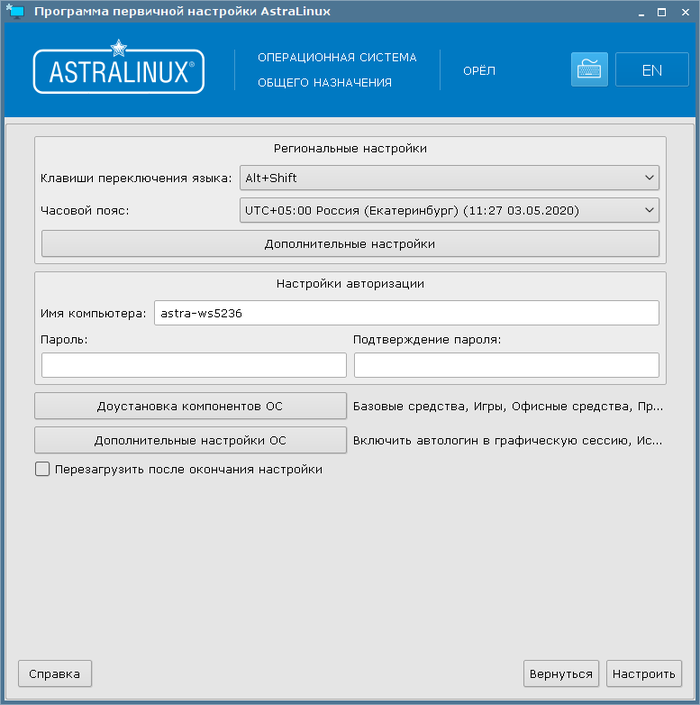Click the ОРЁЛ edition label
700x705 pixels.
pyautogui.click(x=479, y=71)
